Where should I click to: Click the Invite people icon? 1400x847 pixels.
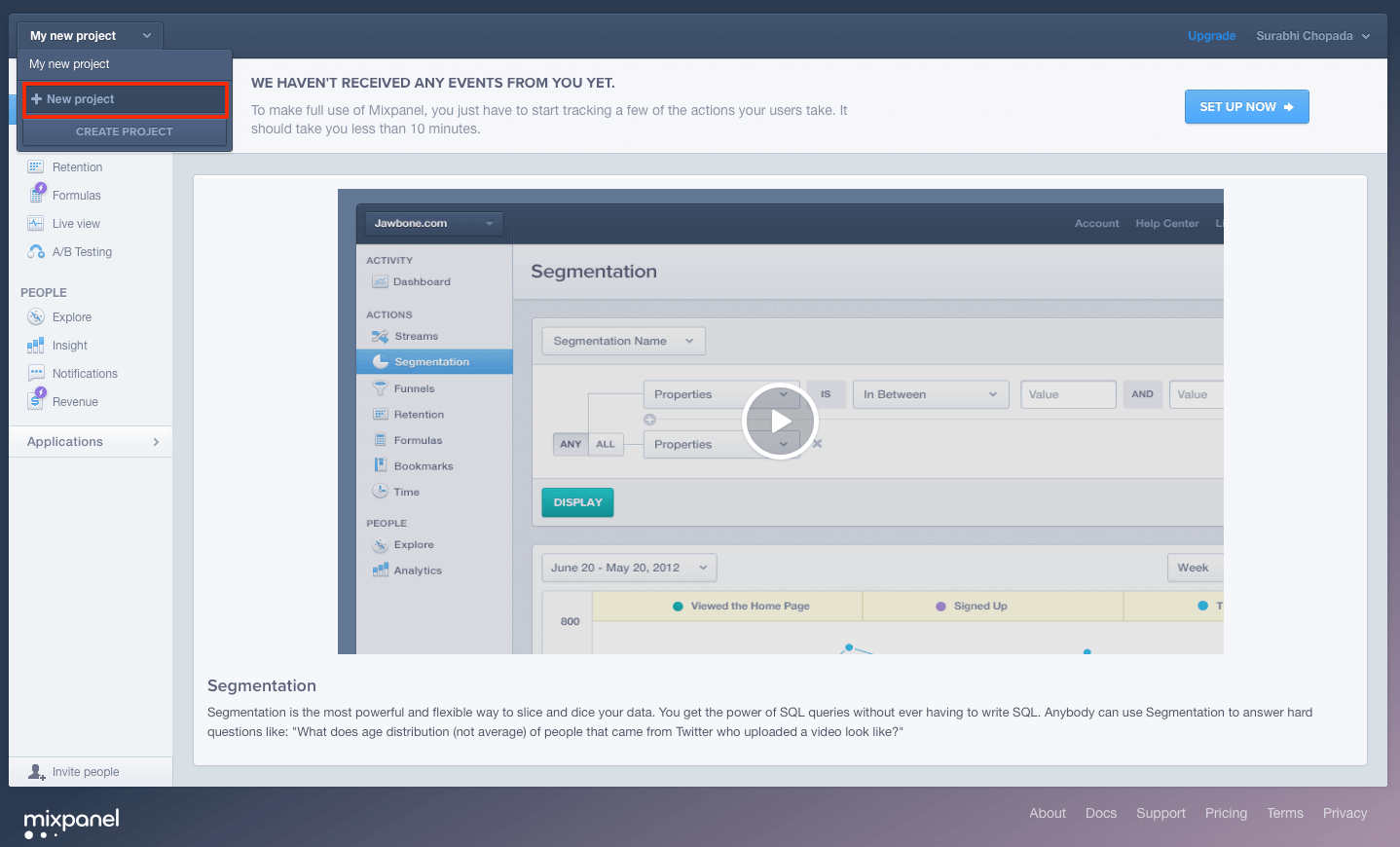point(37,771)
